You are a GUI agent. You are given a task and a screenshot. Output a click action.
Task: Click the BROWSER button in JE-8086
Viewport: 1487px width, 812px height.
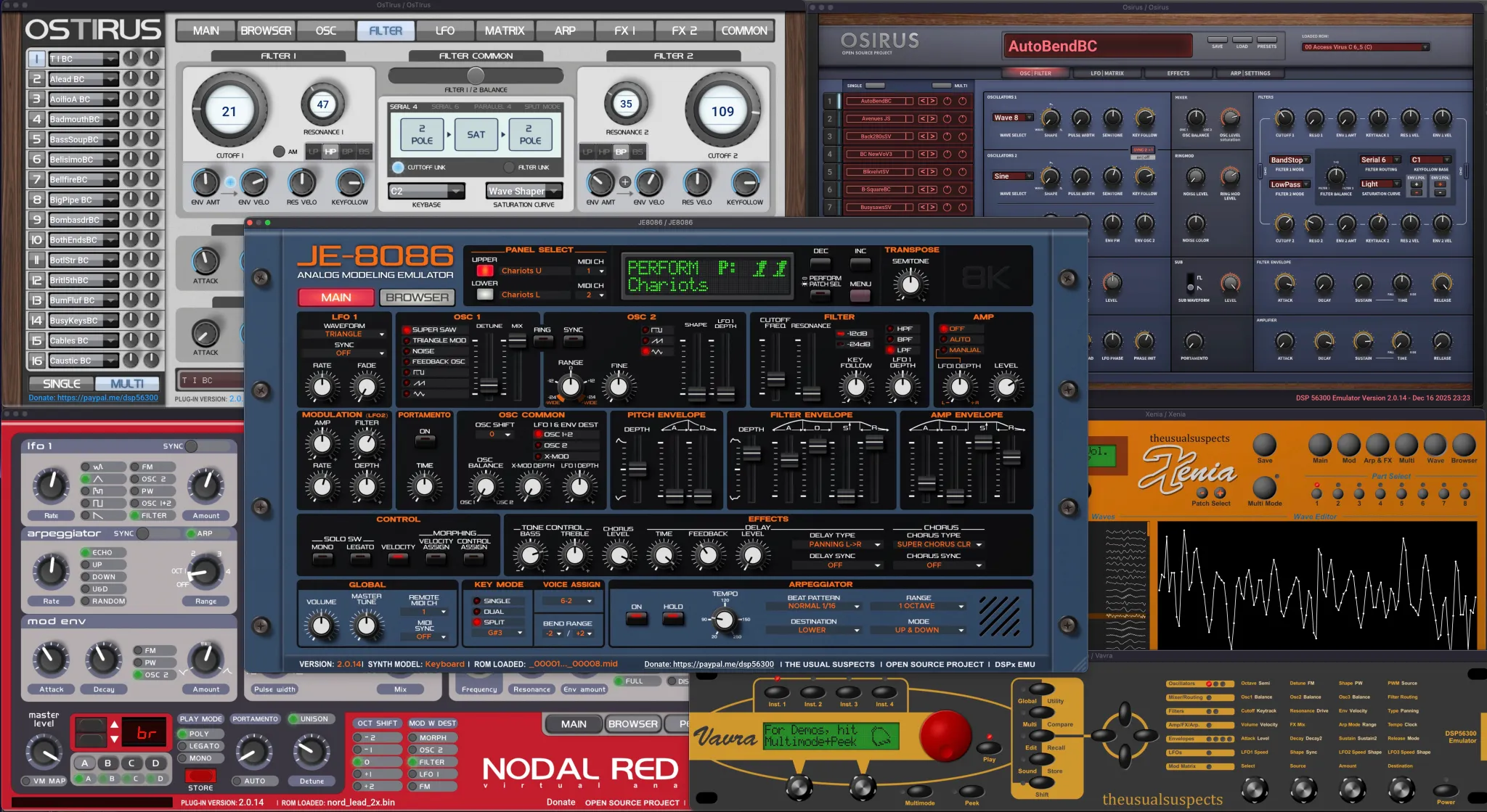tap(417, 298)
